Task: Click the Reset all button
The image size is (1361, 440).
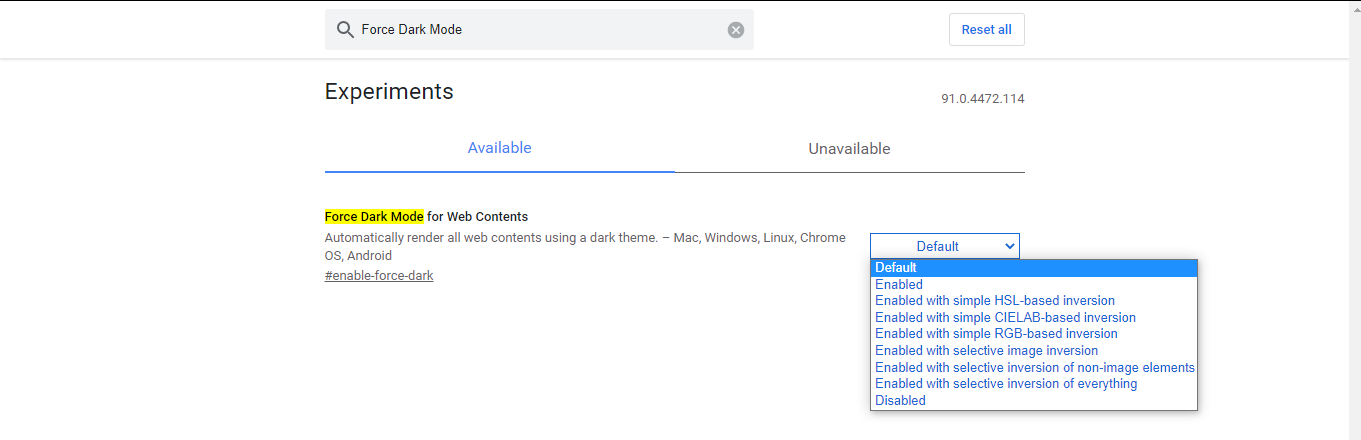Action: [987, 30]
